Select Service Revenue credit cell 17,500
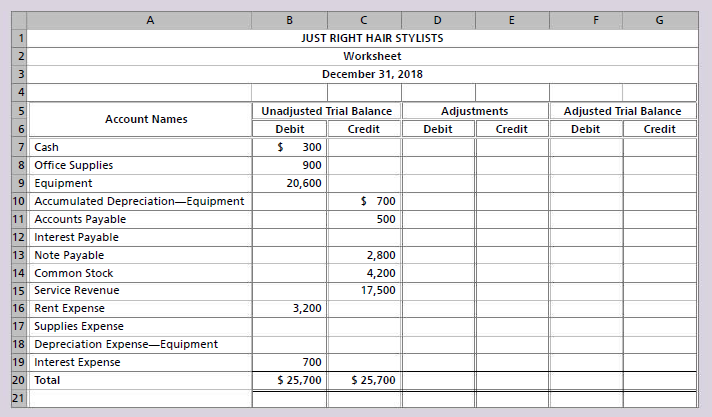Image resolution: width=712 pixels, height=417 pixels. click(x=364, y=290)
